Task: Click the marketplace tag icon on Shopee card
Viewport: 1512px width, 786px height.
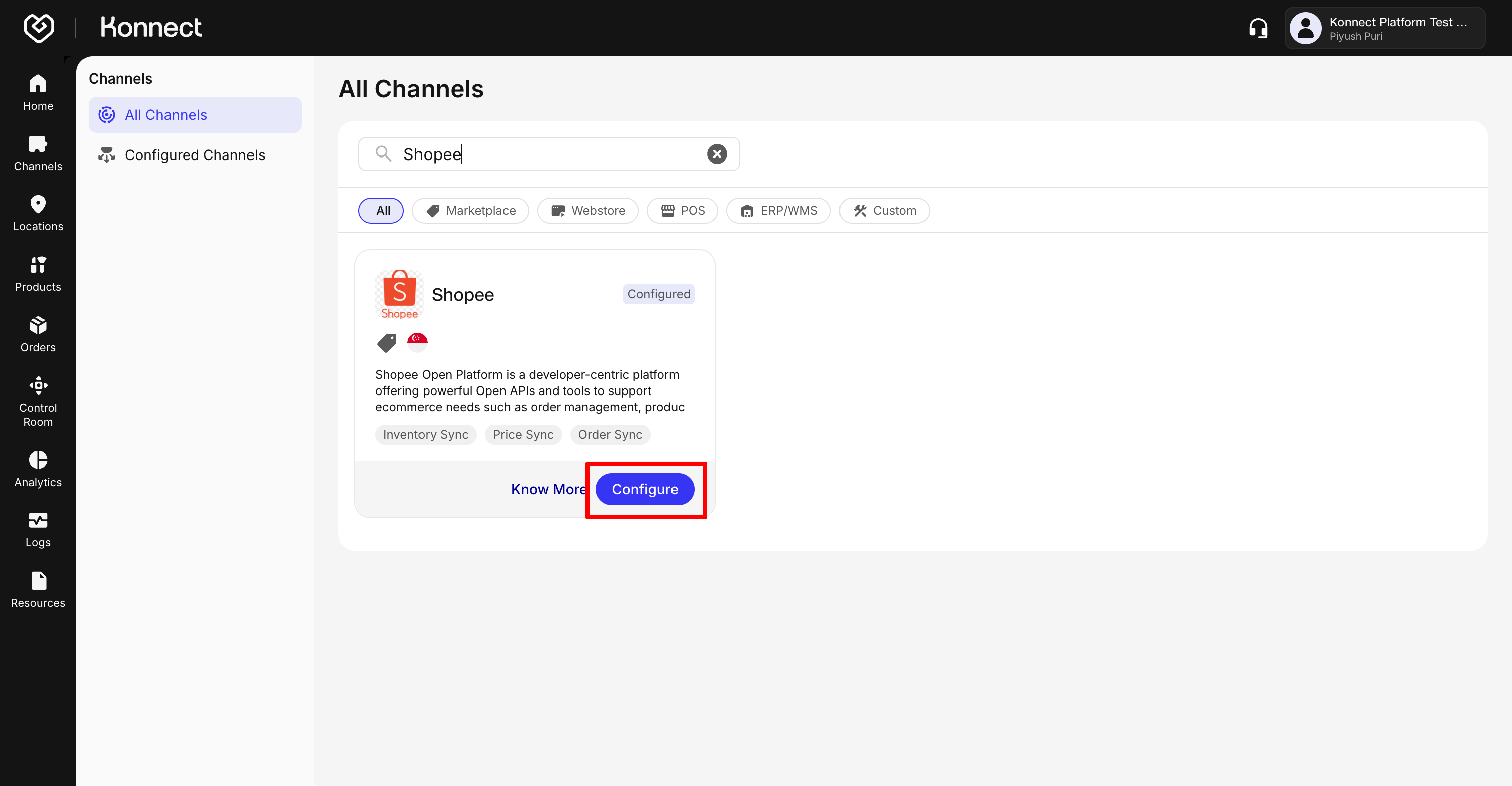Action: 387,342
